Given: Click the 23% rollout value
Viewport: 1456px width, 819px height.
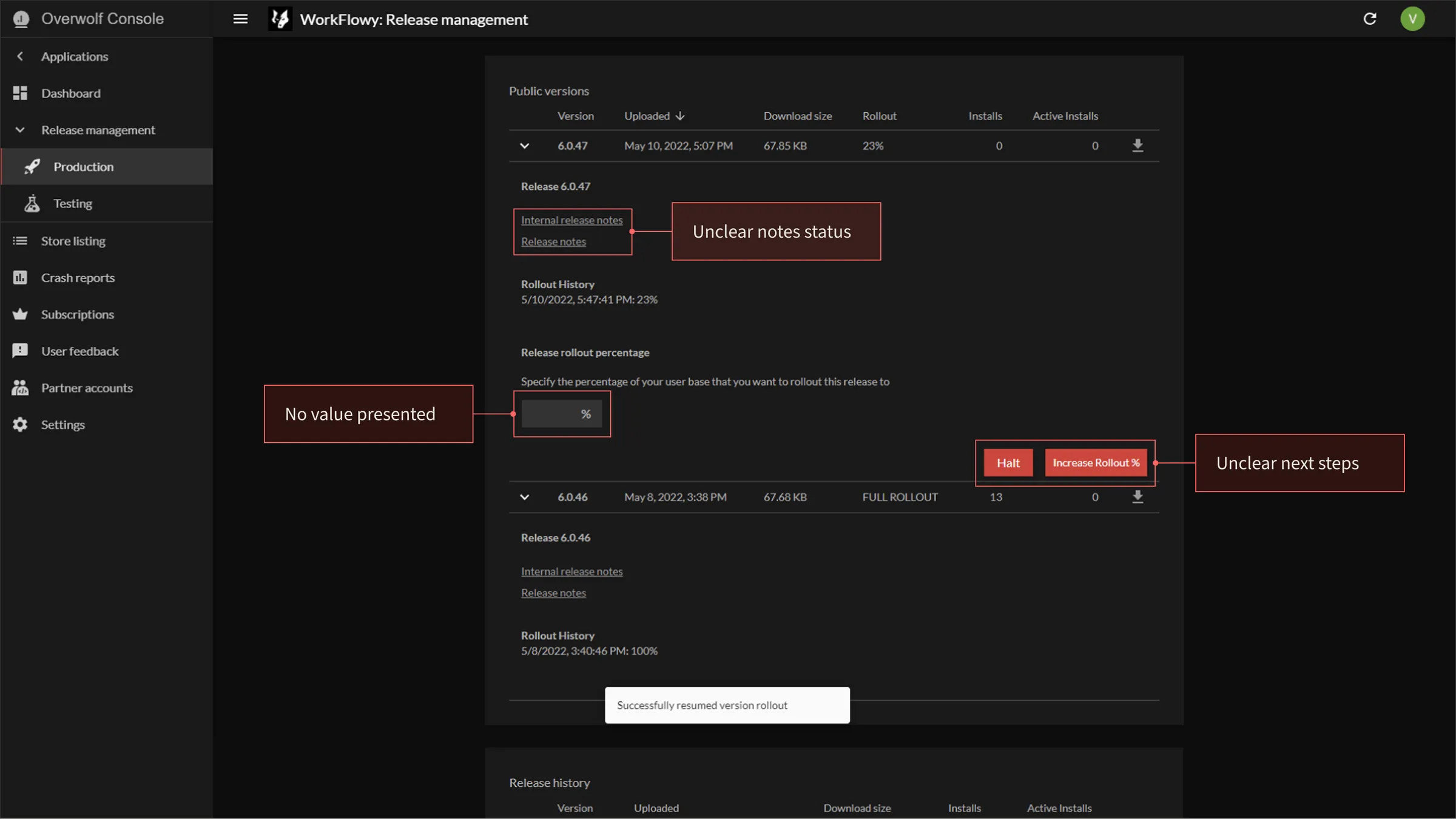Looking at the screenshot, I should (x=872, y=146).
